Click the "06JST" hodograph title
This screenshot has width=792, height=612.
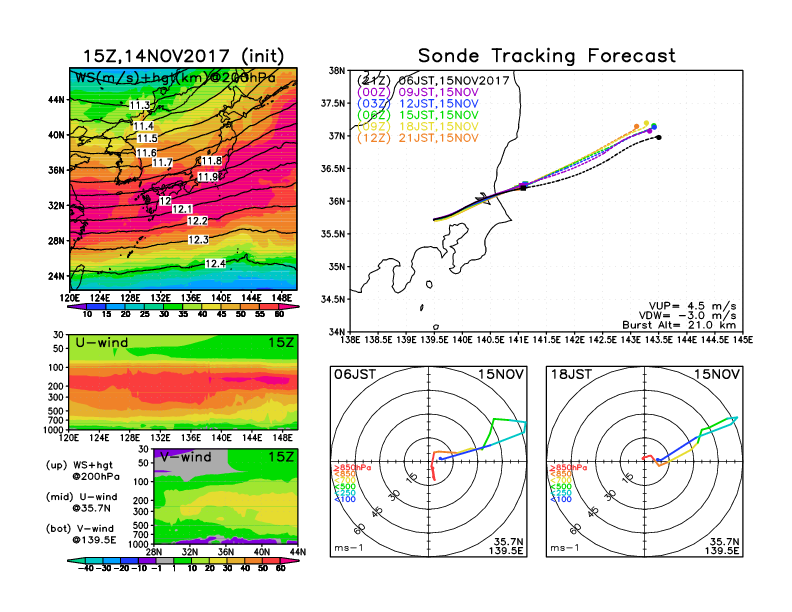point(355,374)
